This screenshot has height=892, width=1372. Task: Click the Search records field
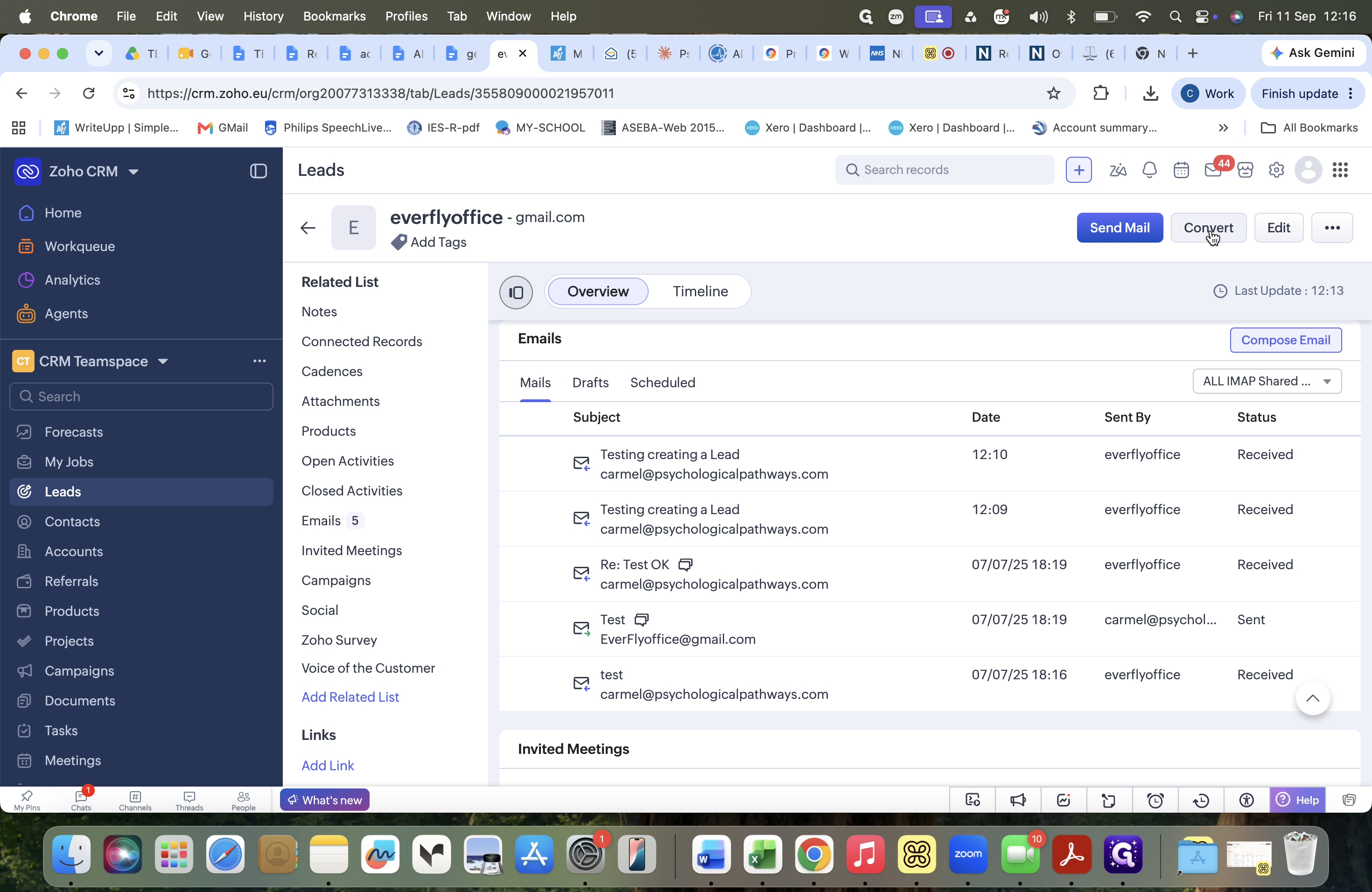coord(945,170)
